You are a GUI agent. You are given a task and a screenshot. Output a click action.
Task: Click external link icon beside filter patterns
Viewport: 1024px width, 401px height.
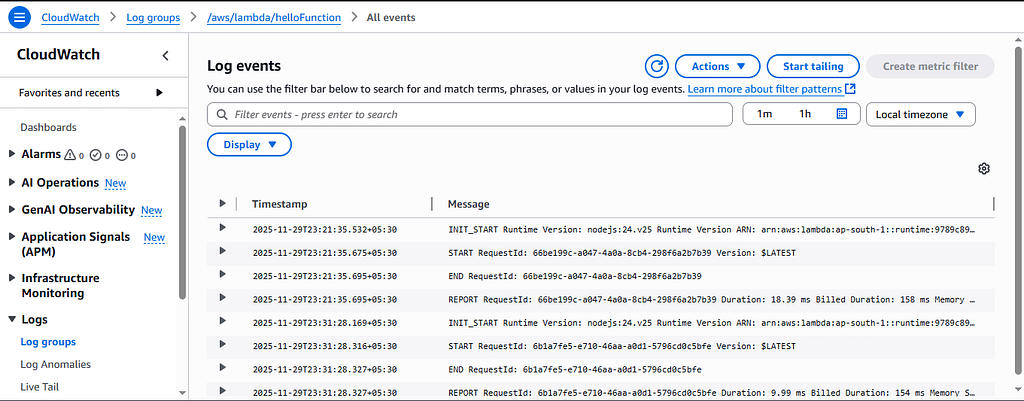(x=850, y=88)
